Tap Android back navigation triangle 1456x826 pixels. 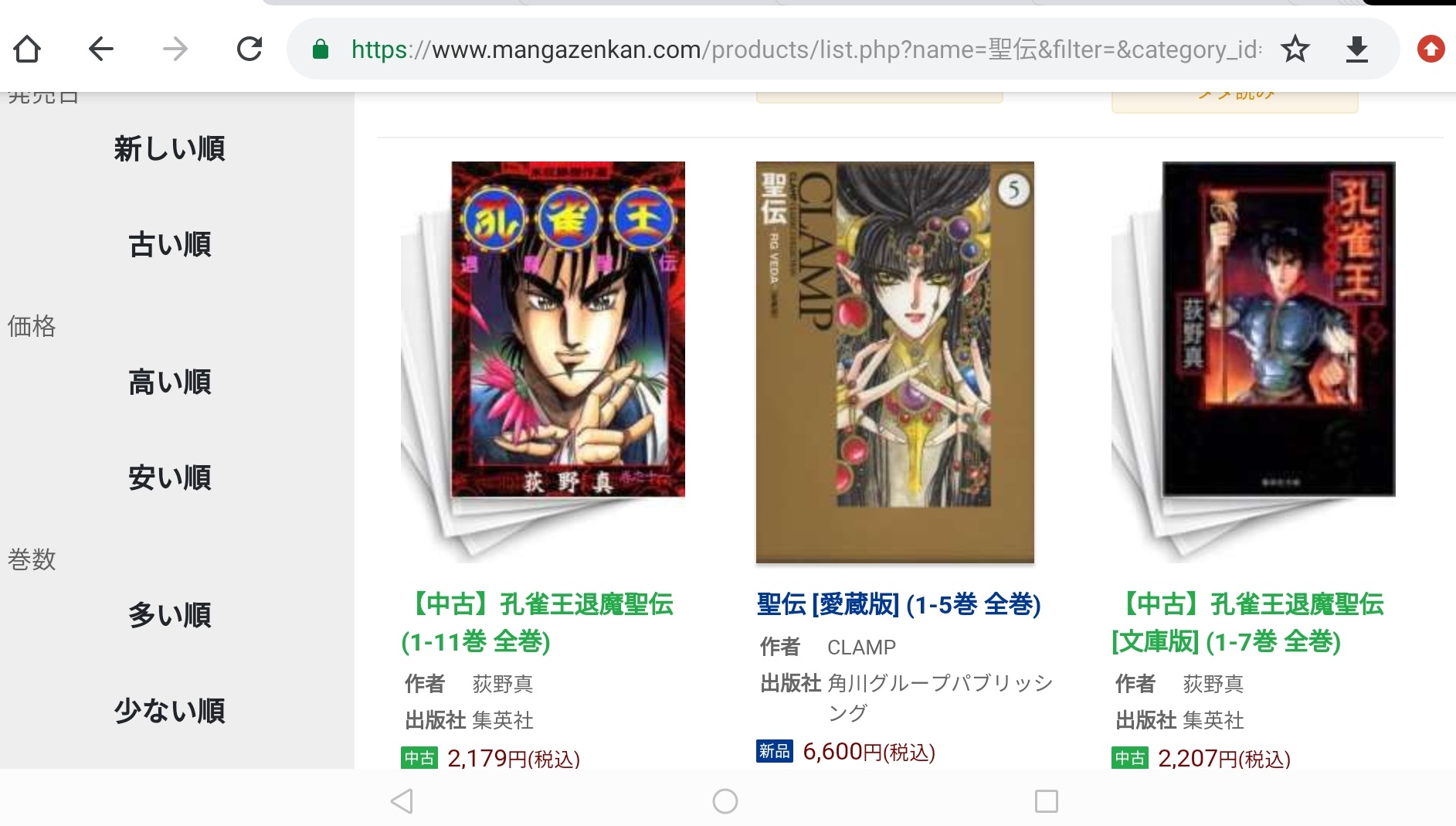coord(402,801)
